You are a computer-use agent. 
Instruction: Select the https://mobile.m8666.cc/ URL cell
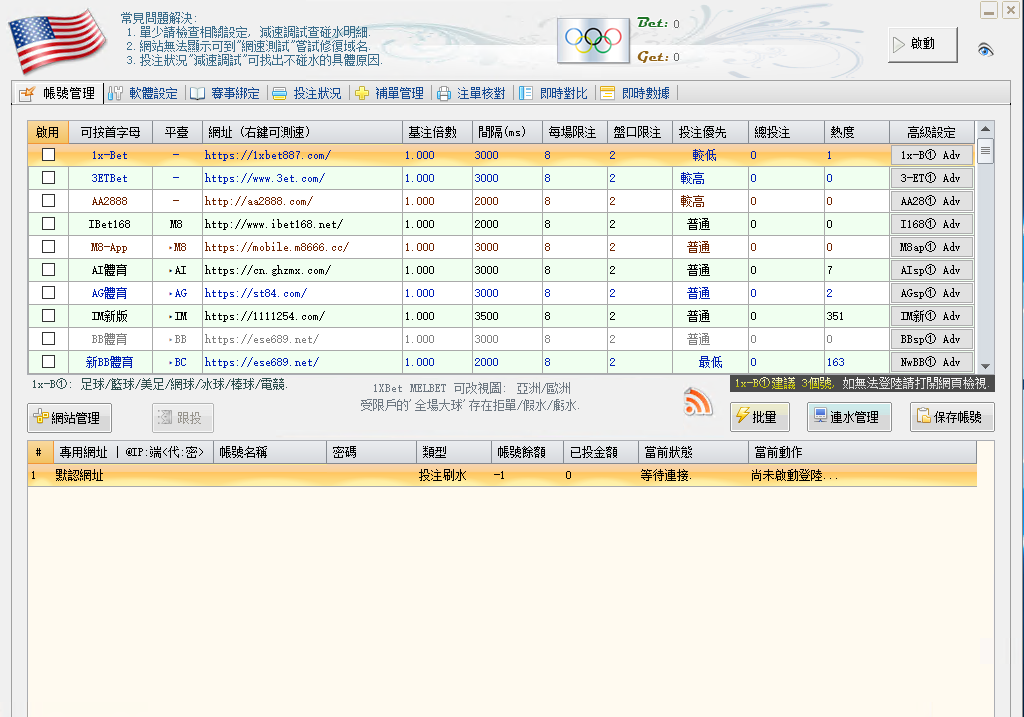(302, 247)
